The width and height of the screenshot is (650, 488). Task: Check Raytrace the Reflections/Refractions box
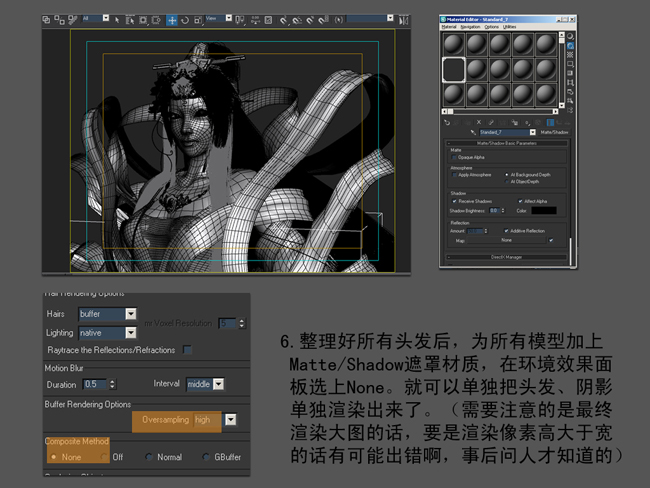(187, 350)
